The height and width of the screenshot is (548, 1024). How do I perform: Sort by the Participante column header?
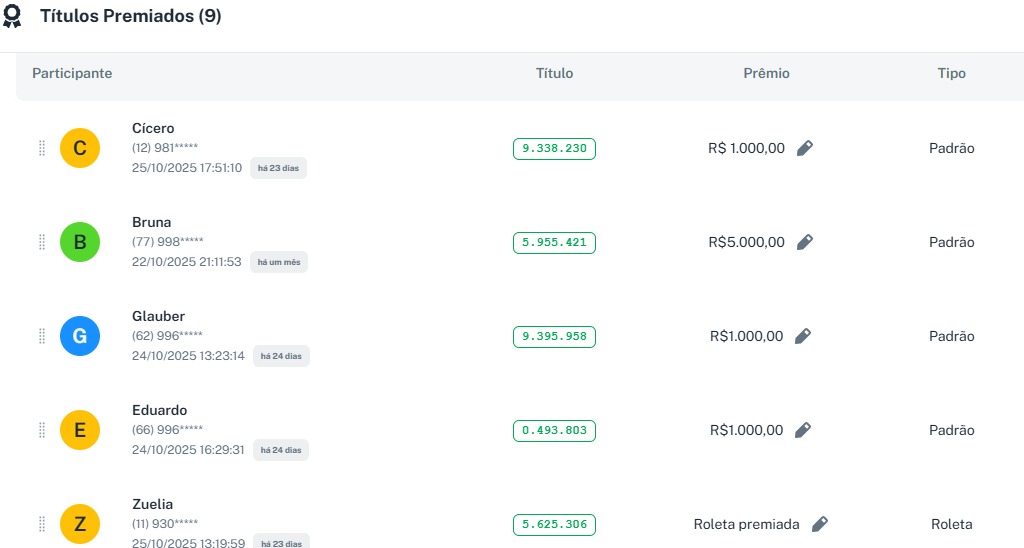[72, 73]
